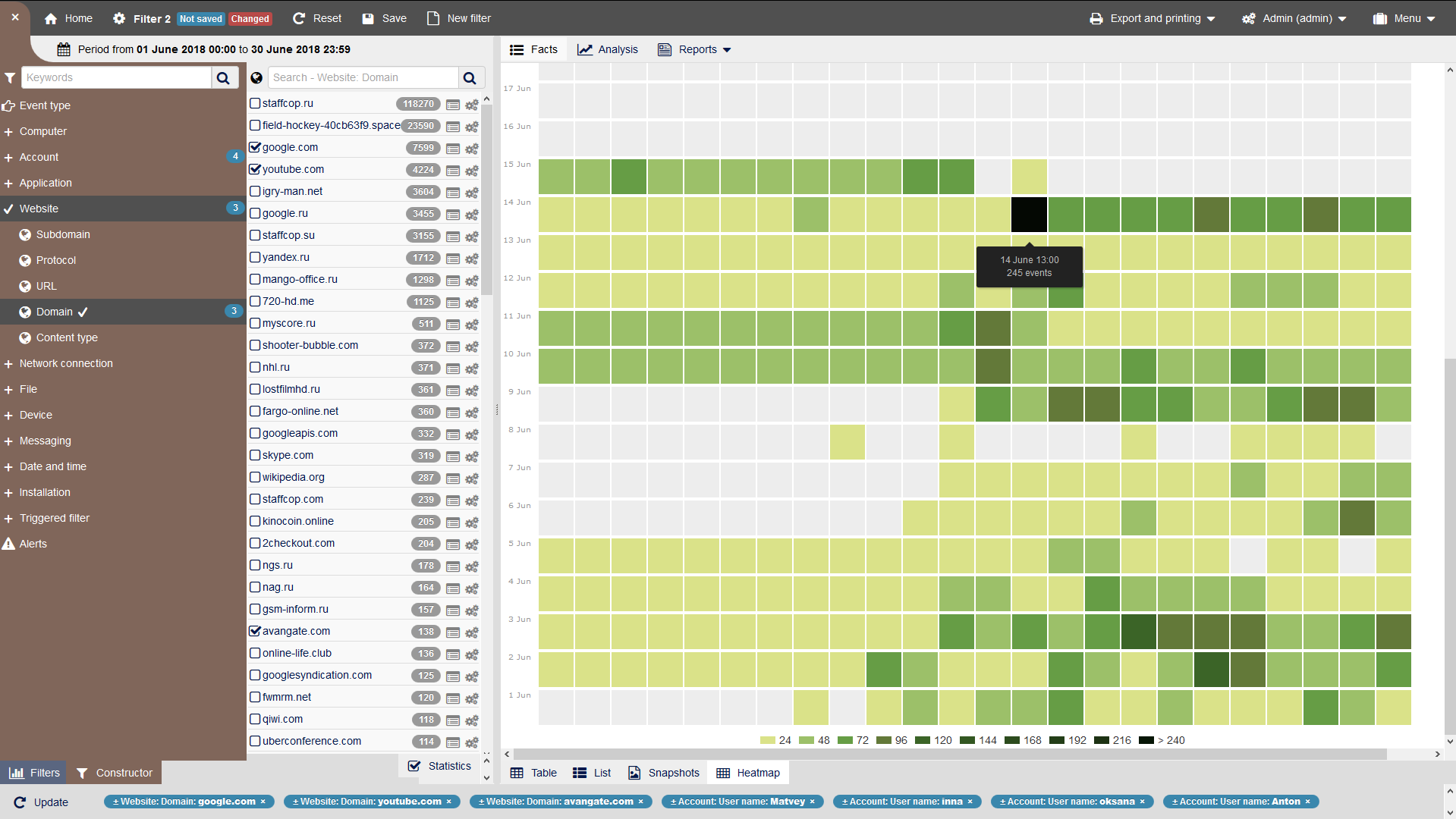Click the black 14 June 13:00 heatmap cell
Image resolution: width=1456 pixels, height=819 pixels.
point(1029,215)
